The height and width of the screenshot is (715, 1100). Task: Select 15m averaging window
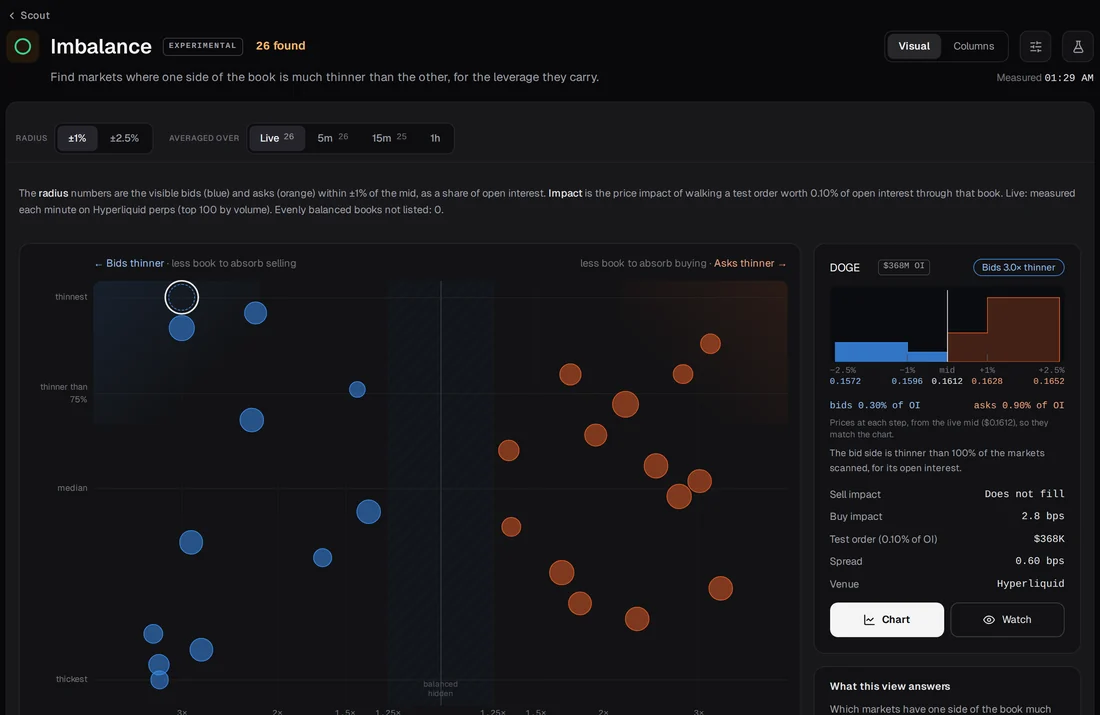(x=389, y=138)
